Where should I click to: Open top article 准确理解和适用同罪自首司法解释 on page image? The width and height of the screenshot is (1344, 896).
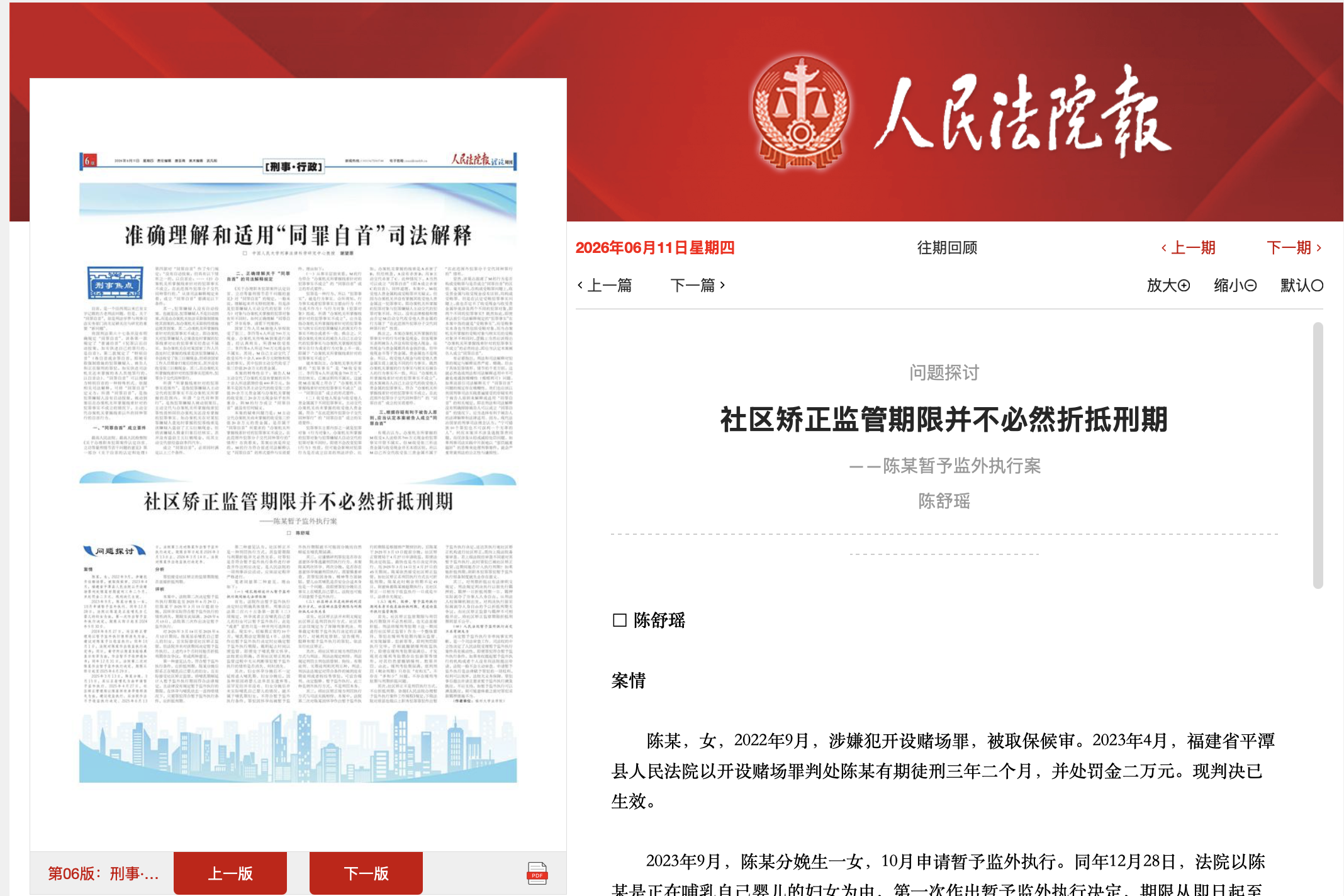298,235
